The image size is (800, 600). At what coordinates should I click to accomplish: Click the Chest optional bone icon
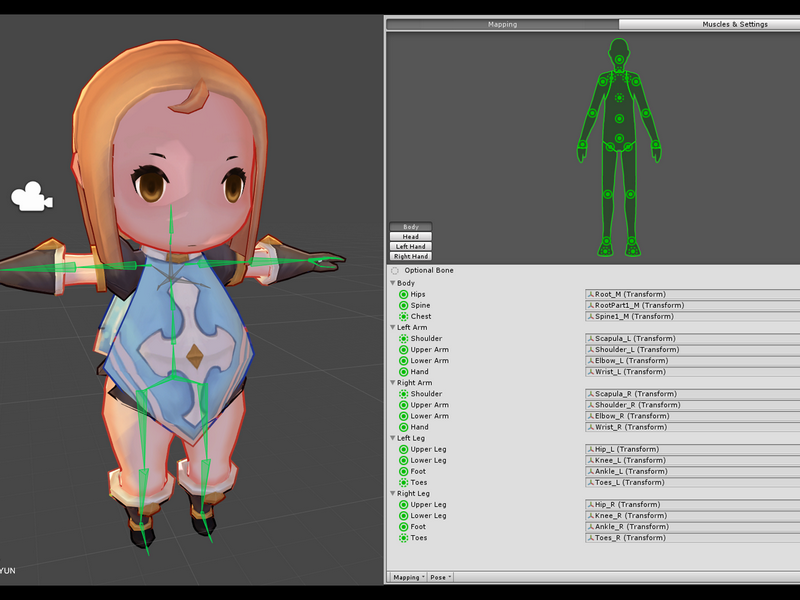point(403,316)
